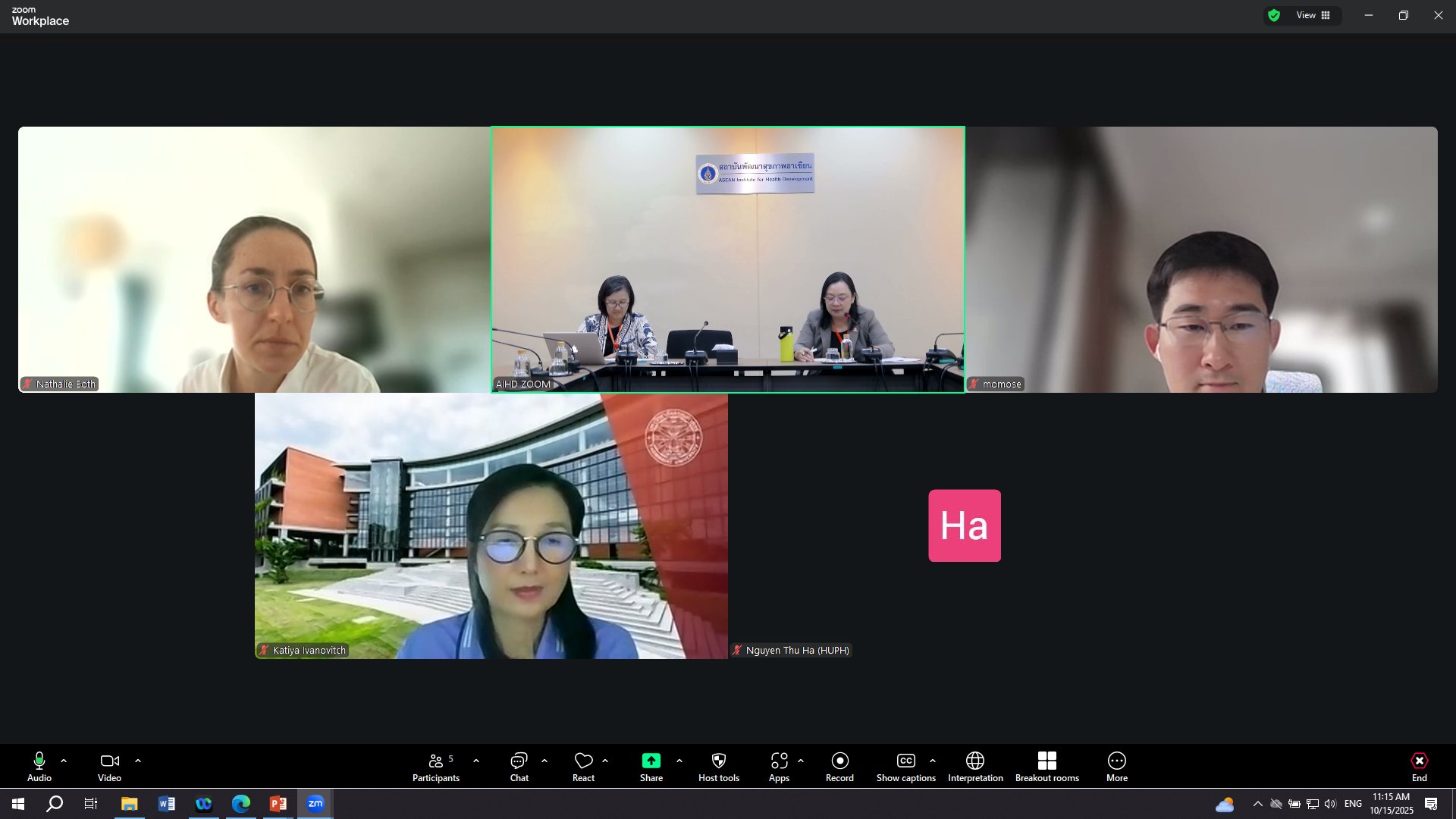The height and width of the screenshot is (819, 1456).
Task: Click the End meeting button
Action: [1419, 766]
